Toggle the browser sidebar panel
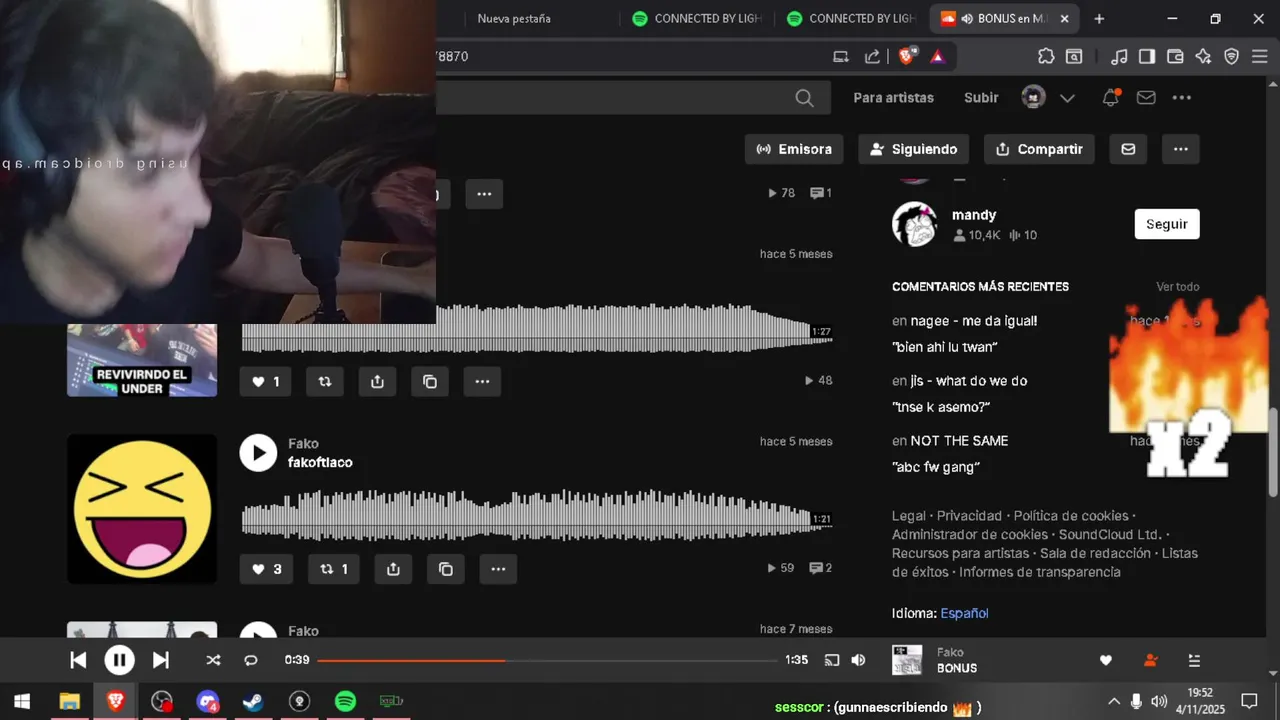Screen dimensions: 1280x720 click(x=1147, y=56)
